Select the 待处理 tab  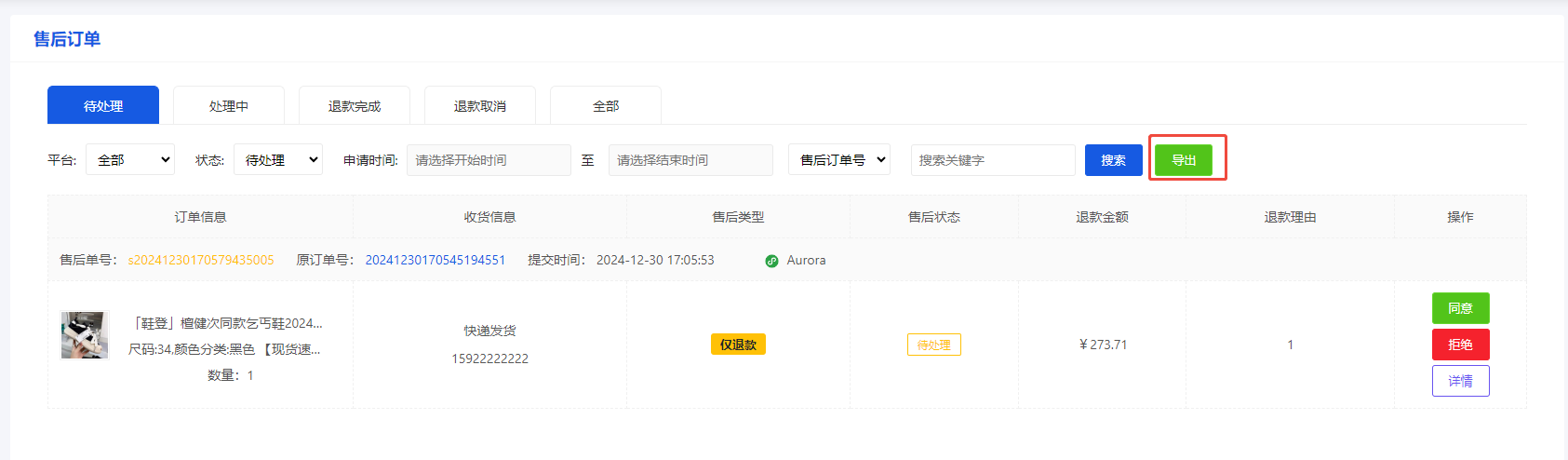pos(103,106)
